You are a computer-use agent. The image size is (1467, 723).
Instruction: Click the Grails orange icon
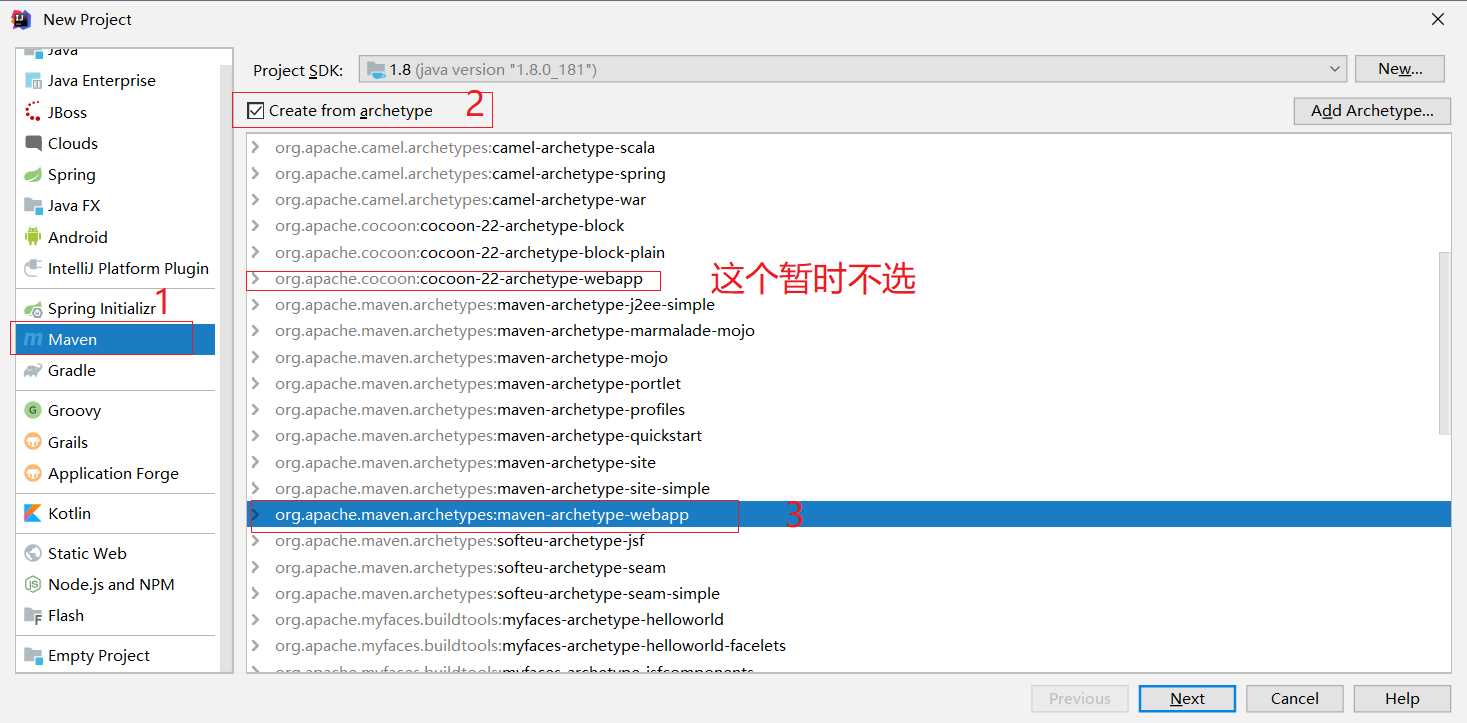point(33,442)
